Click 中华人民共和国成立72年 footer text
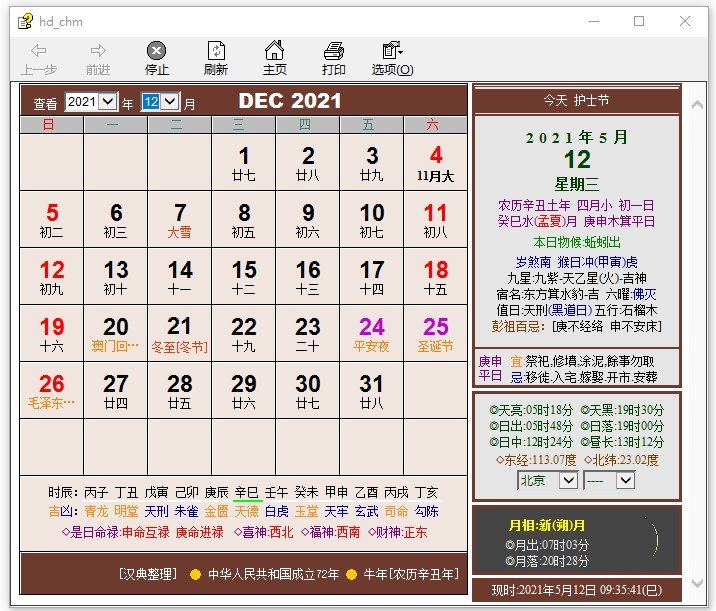 pos(274,574)
